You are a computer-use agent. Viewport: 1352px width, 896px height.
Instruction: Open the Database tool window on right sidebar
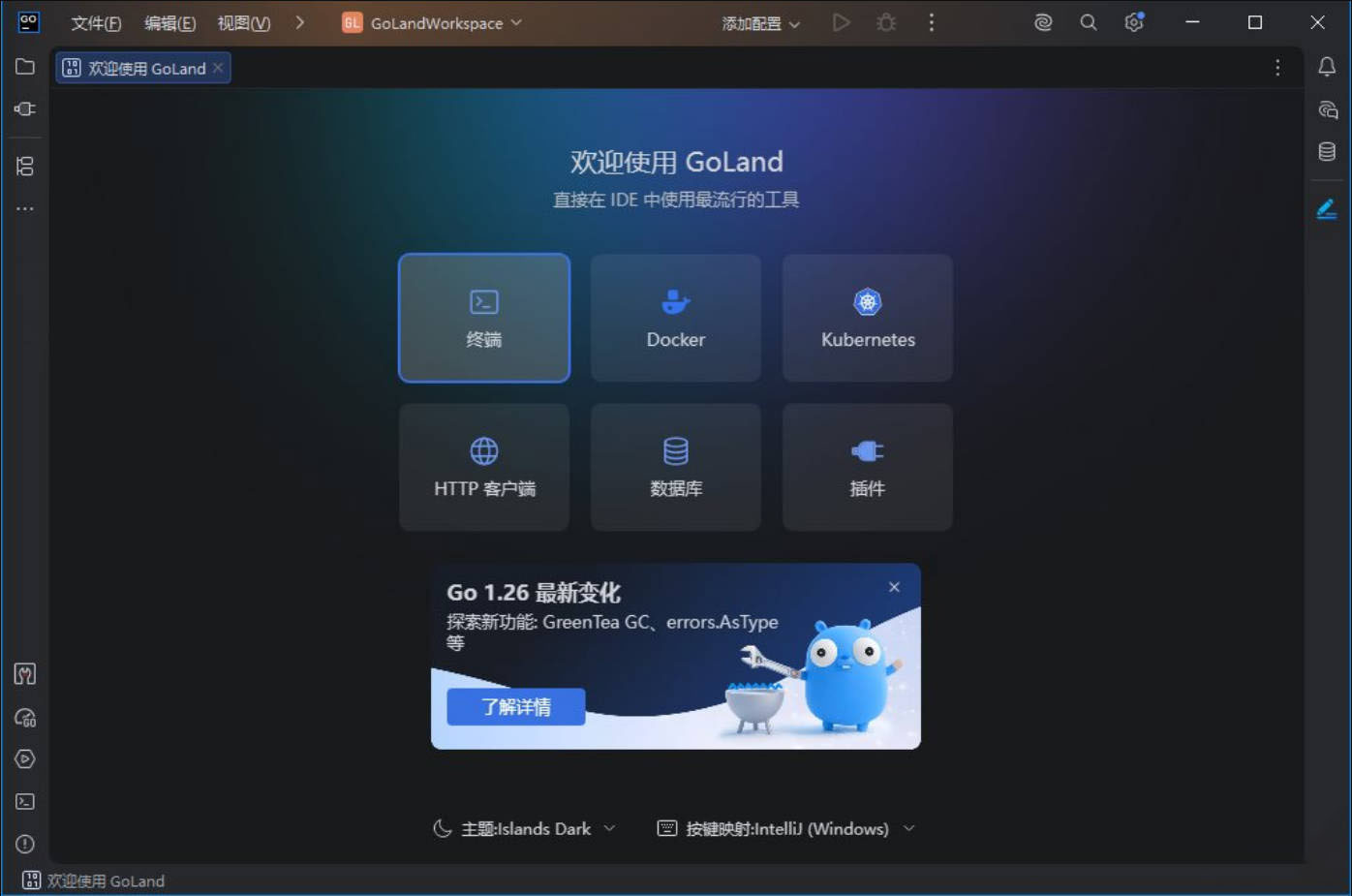pos(1327,151)
